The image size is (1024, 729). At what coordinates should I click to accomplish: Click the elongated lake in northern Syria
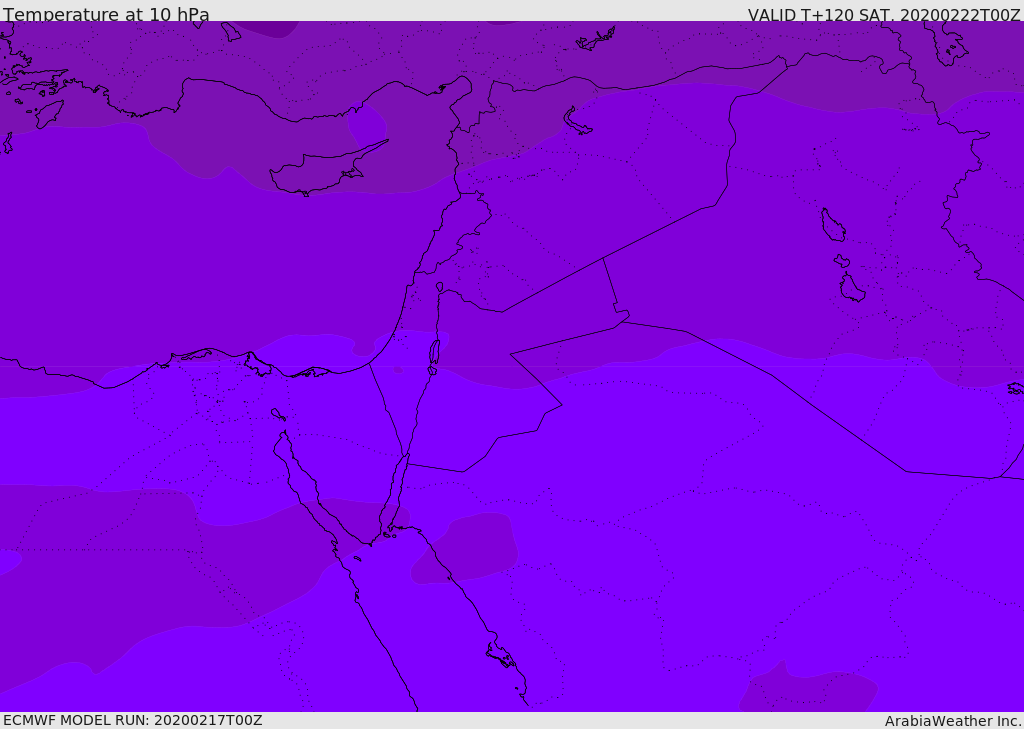[x=577, y=121]
